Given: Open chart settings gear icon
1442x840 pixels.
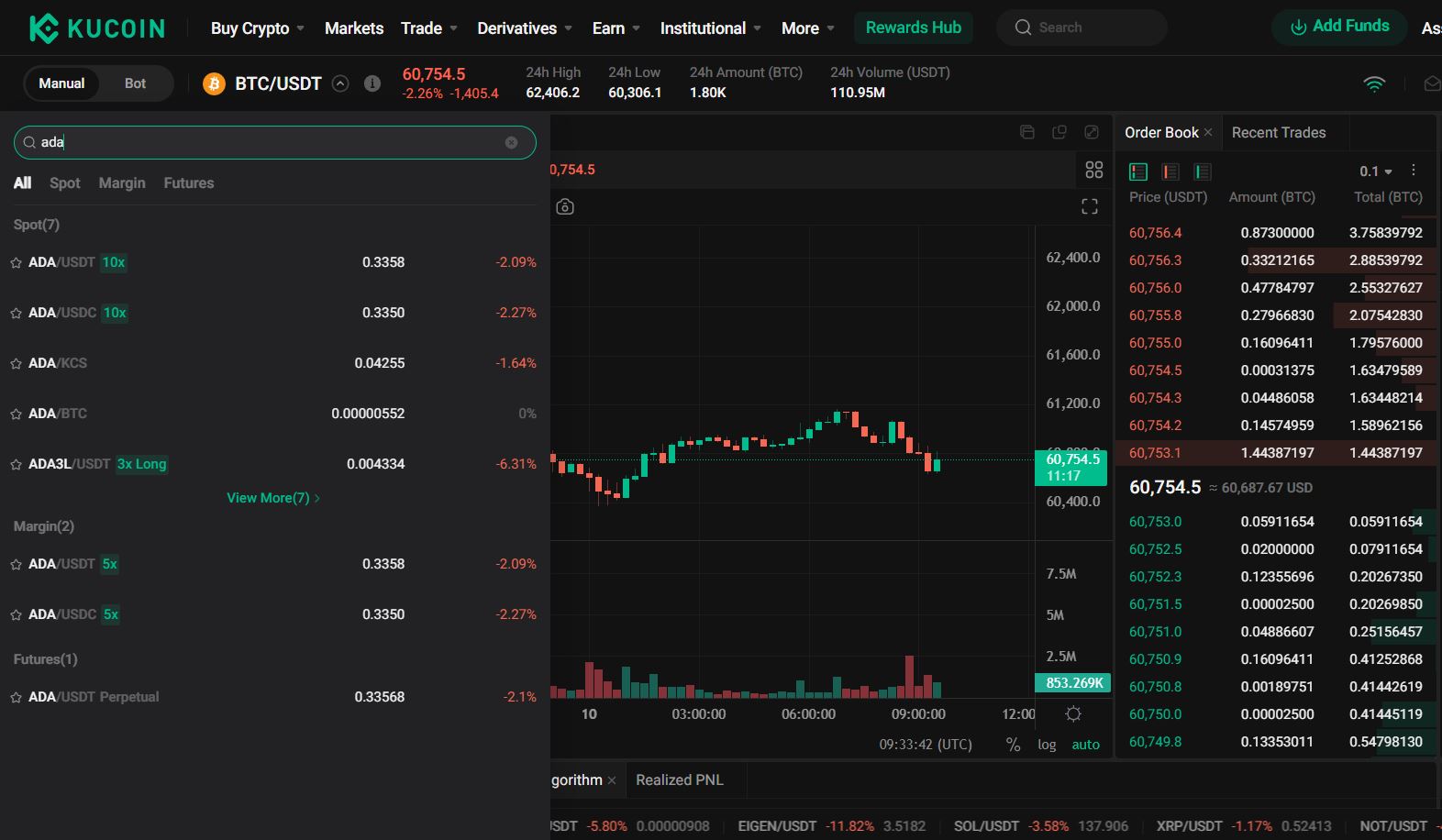Looking at the screenshot, I should click(x=1073, y=713).
